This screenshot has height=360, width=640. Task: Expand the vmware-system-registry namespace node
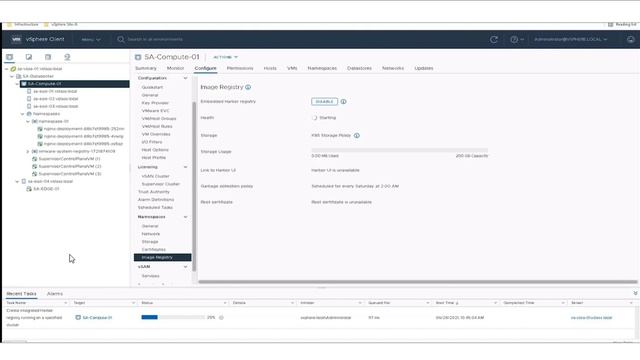click(x=28, y=151)
